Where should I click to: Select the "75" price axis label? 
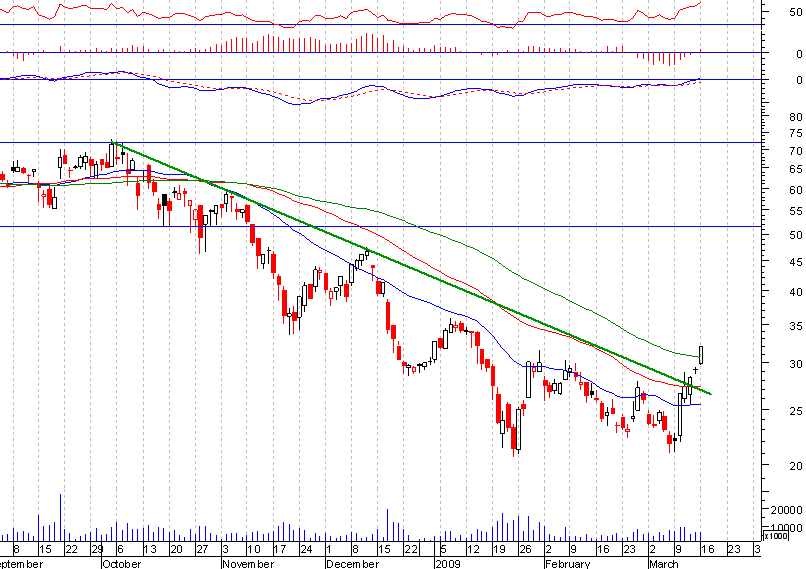(x=796, y=134)
